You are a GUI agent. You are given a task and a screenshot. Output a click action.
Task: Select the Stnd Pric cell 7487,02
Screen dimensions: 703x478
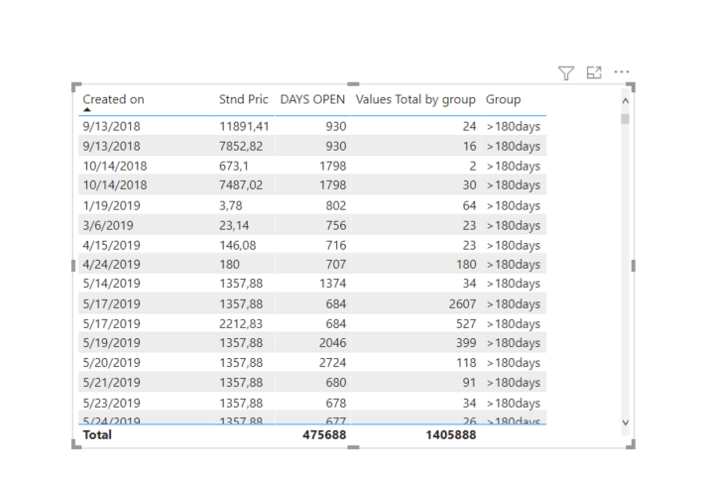[241, 185]
